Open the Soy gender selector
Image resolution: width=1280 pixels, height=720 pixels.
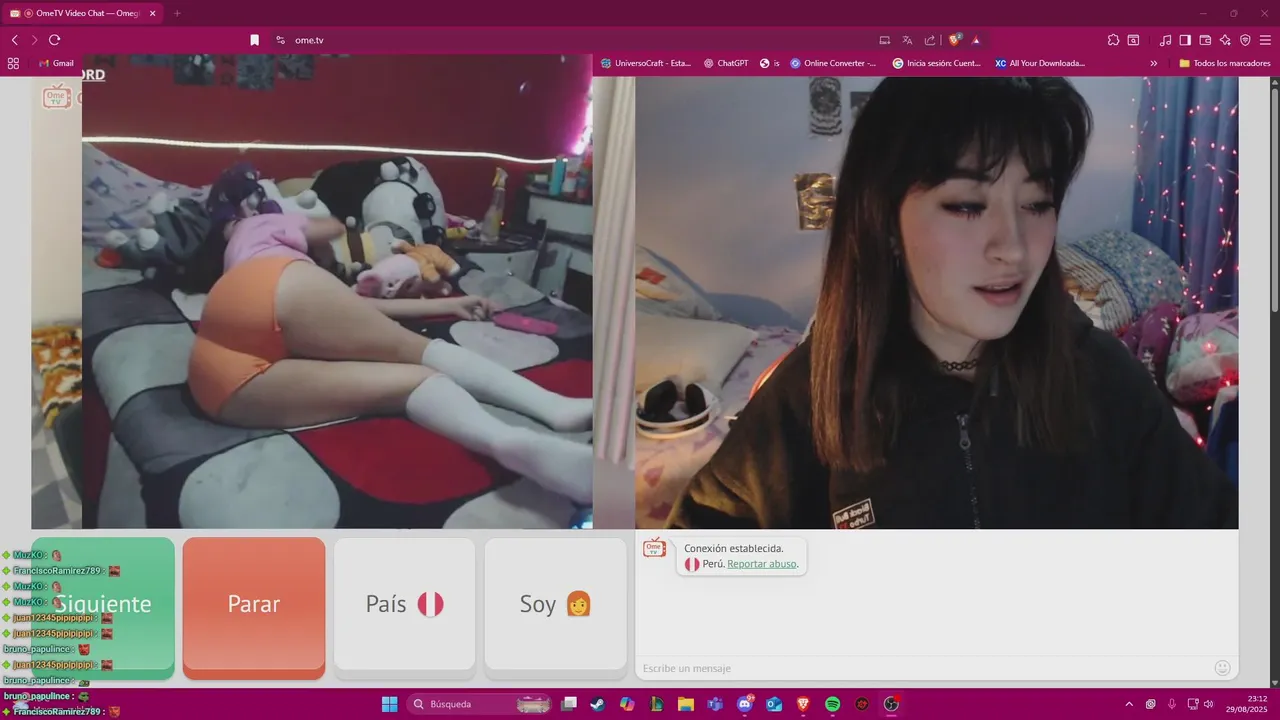pyautogui.click(x=556, y=604)
